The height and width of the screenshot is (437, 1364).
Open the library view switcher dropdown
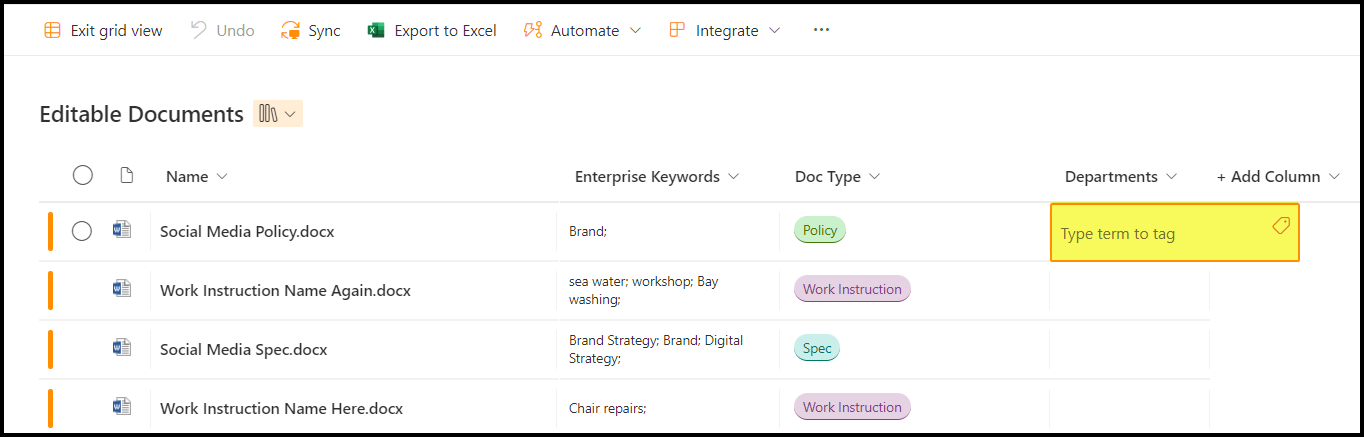278,114
